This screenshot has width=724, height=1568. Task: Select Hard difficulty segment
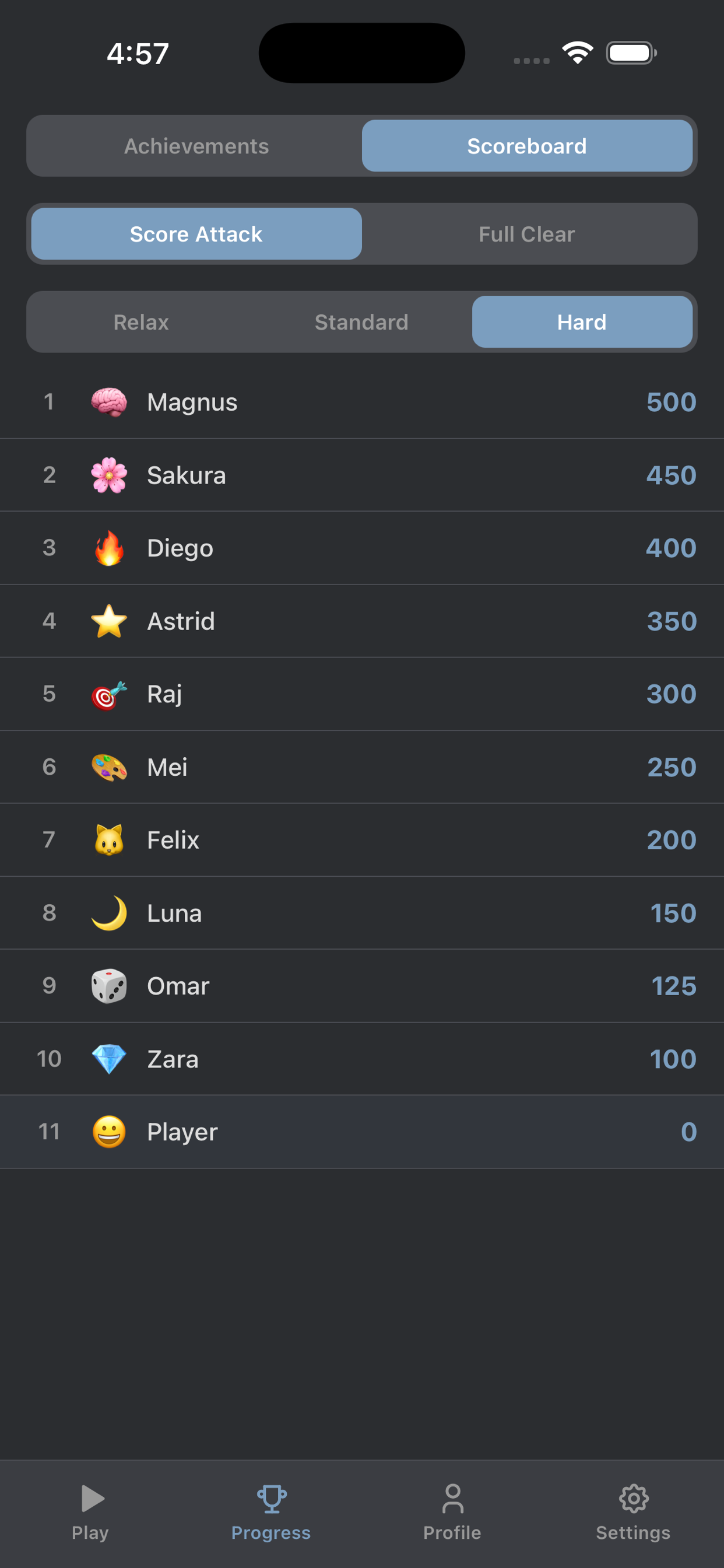(582, 322)
